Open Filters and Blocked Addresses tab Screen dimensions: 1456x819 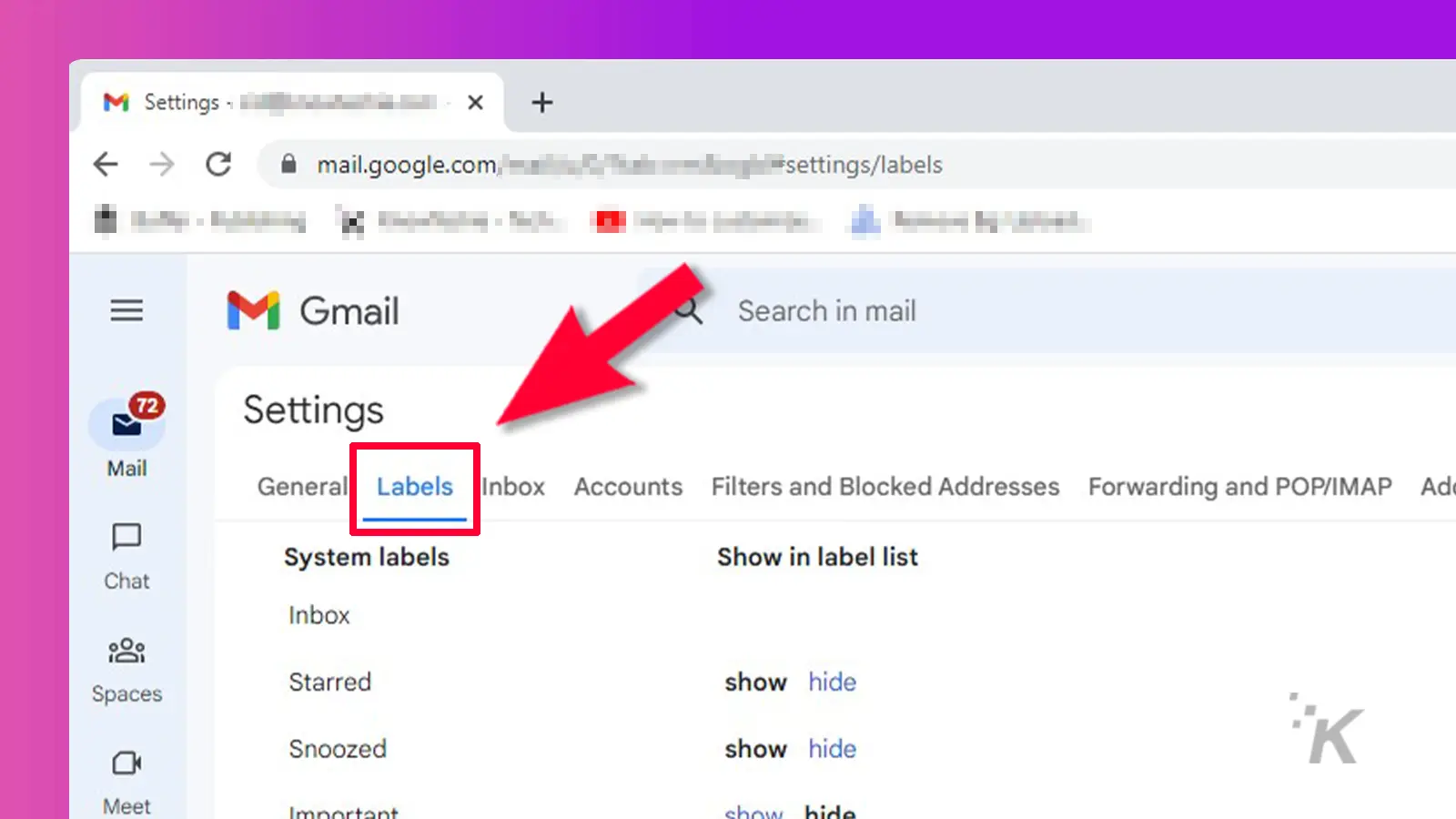(885, 487)
